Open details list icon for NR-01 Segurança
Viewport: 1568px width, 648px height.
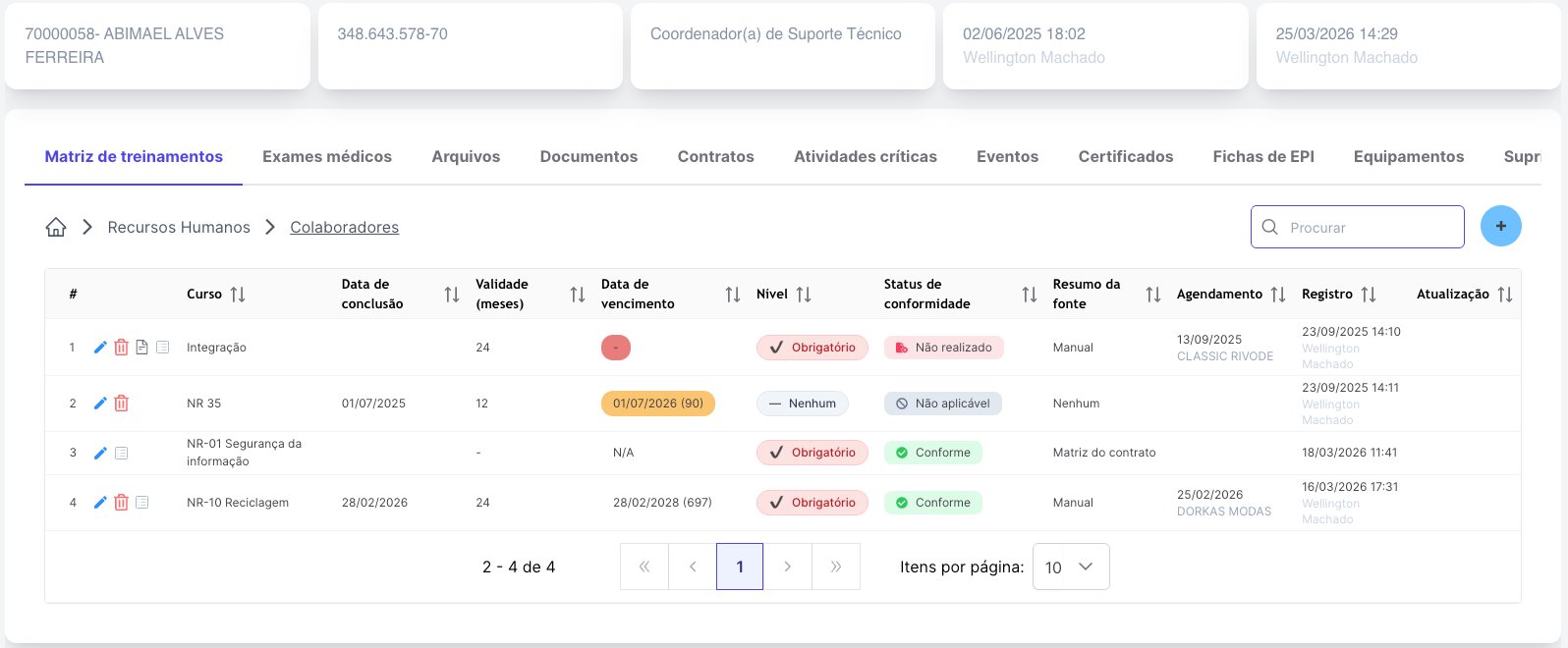pos(122,453)
